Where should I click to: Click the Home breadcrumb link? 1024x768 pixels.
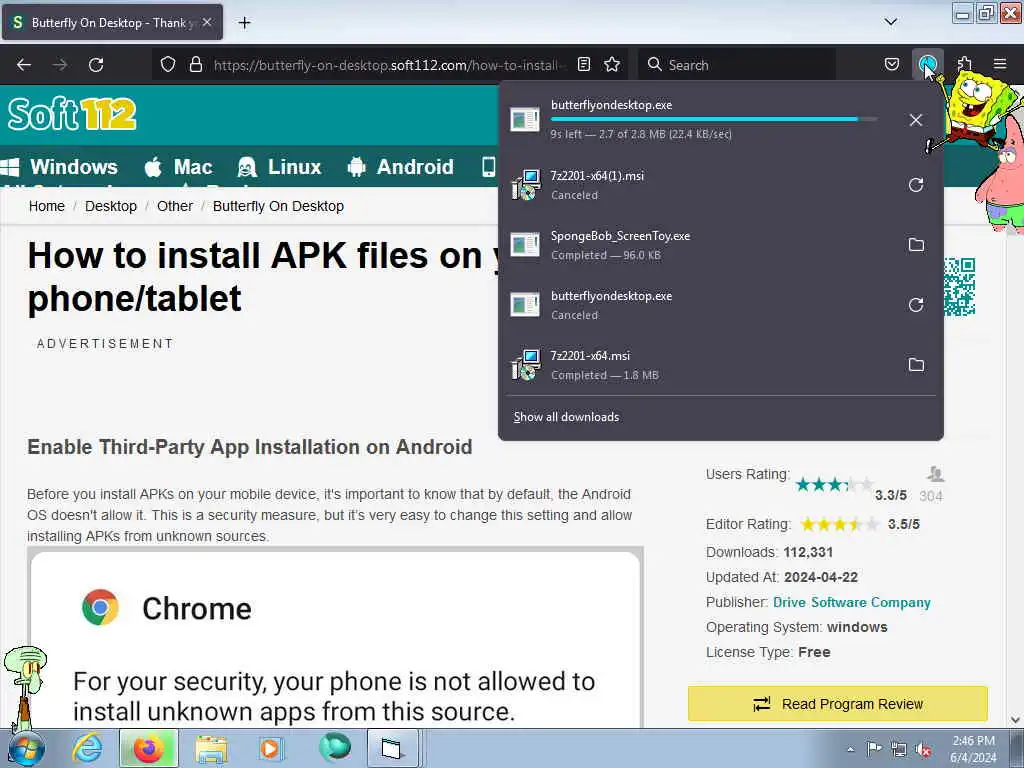(x=46, y=206)
